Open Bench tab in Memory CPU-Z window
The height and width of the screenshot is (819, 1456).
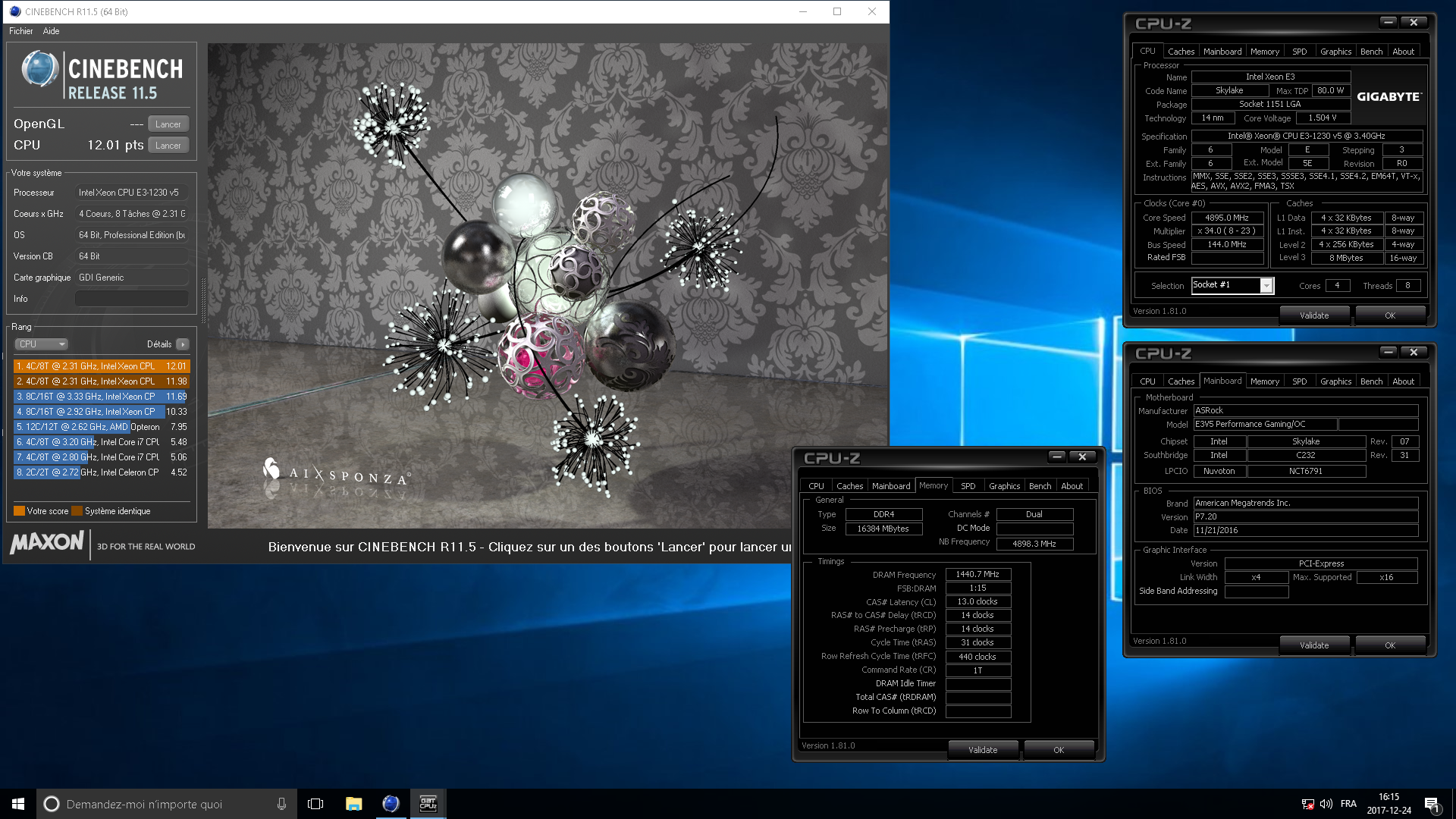point(1040,486)
